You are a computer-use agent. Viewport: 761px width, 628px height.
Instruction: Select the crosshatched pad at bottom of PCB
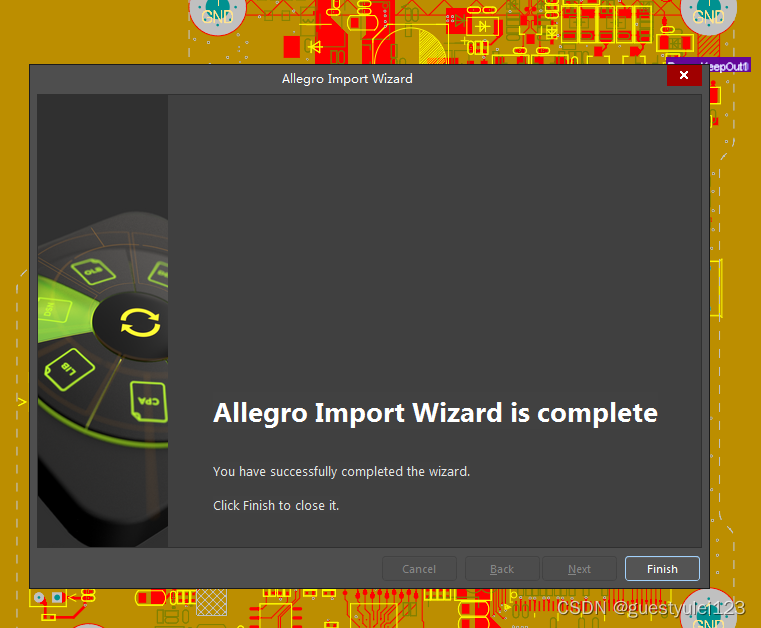212,602
